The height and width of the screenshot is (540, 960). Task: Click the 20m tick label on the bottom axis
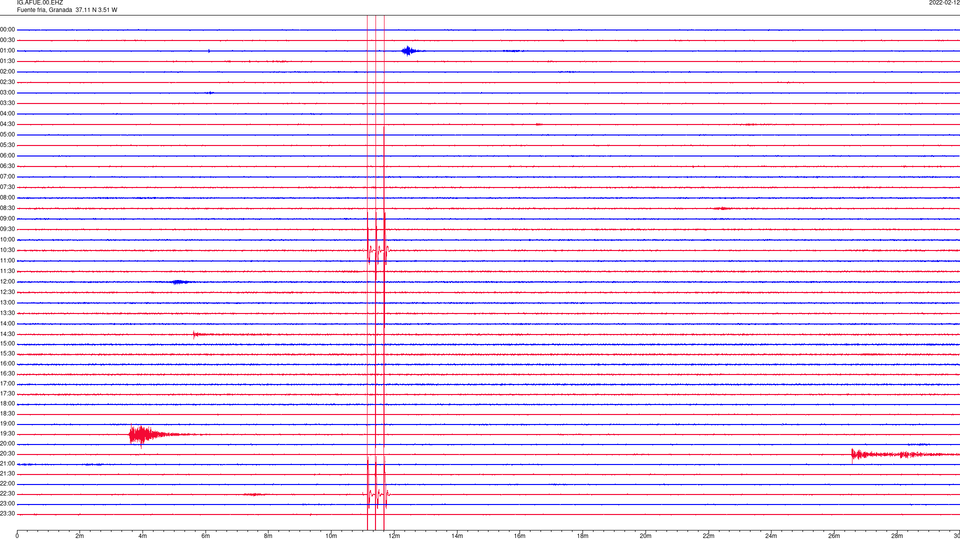pos(645,536)
